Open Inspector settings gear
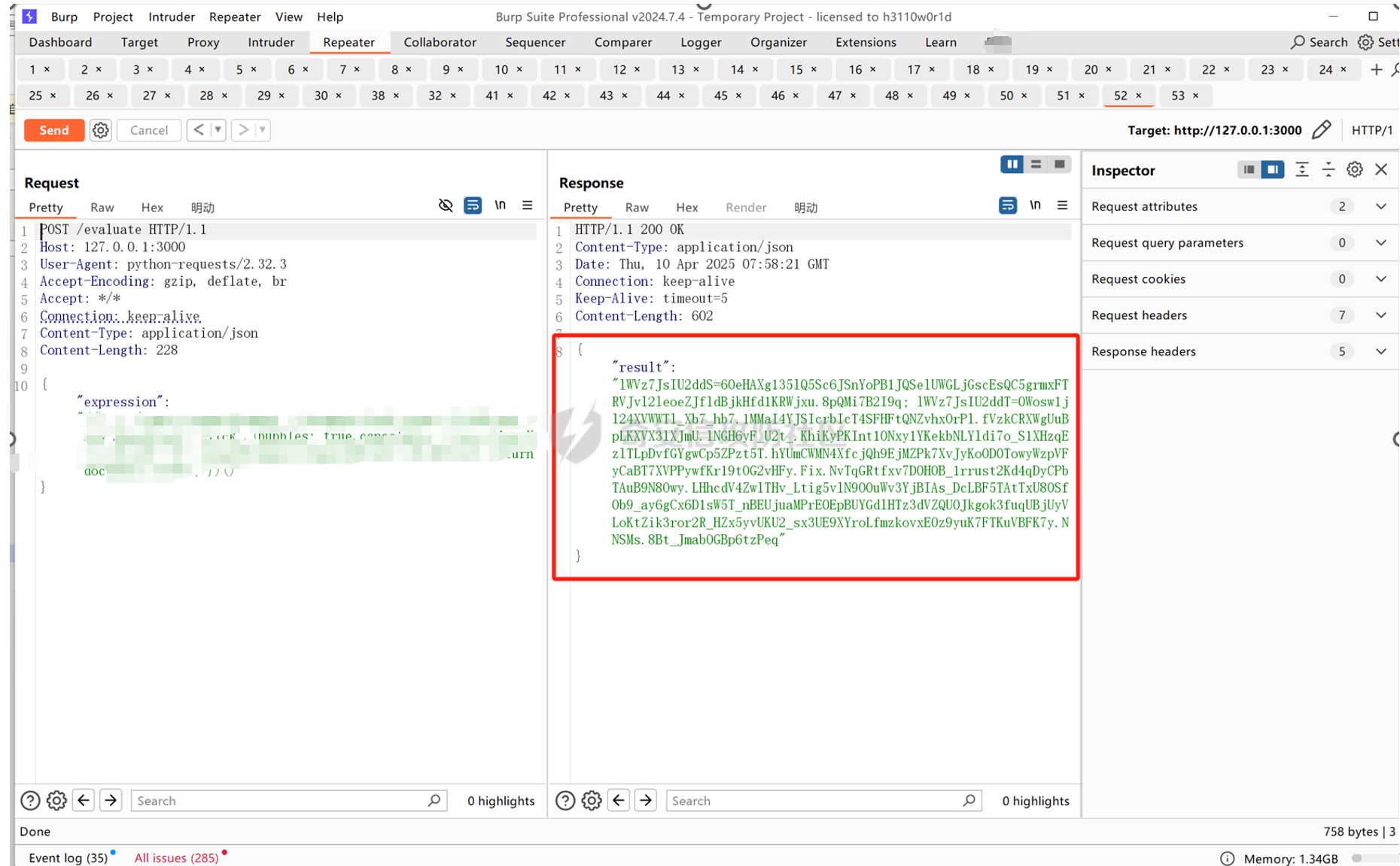Screen dimensions: 1400x866 coord(1354,169)
